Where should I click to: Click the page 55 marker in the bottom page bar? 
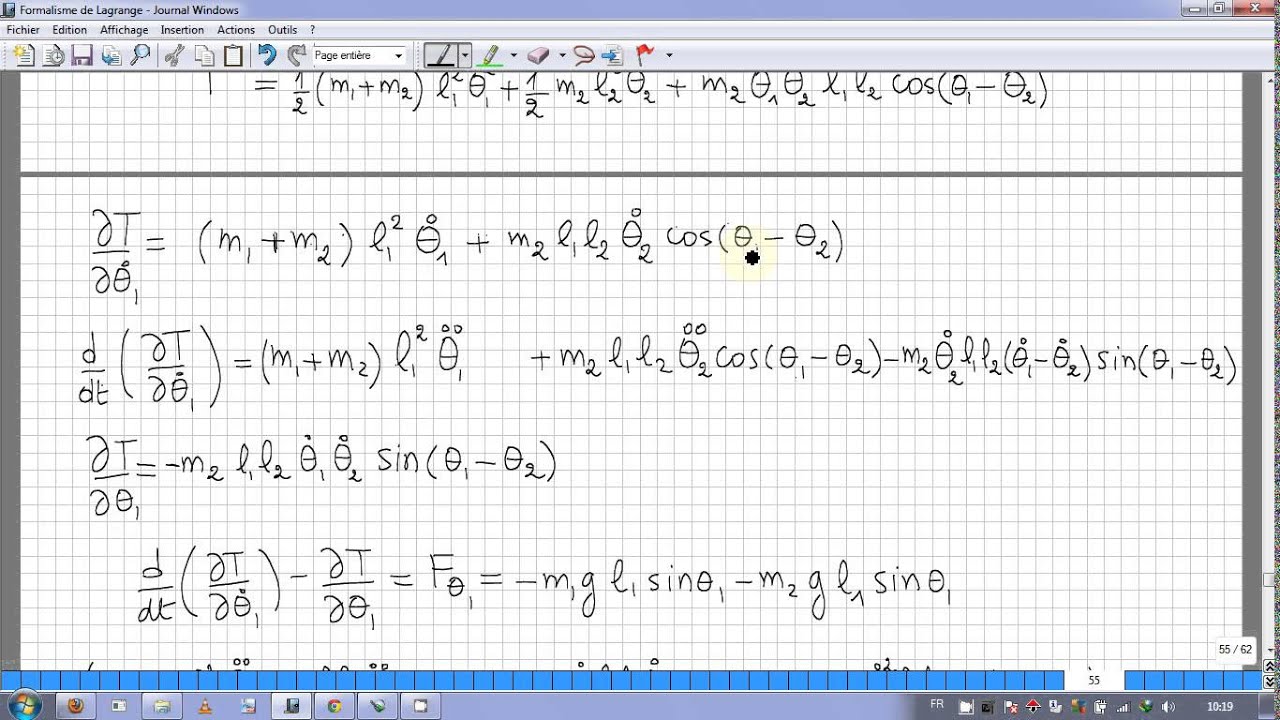(1094, 680)
